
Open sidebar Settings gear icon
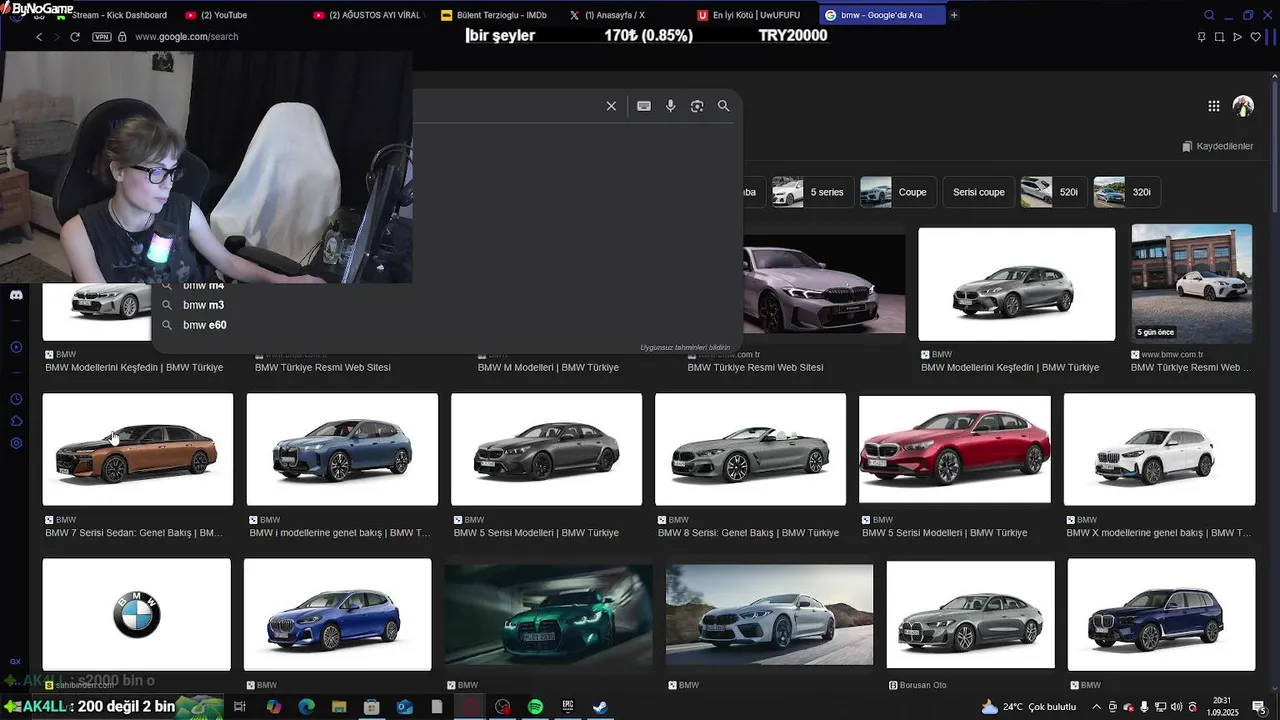point(16,443)
